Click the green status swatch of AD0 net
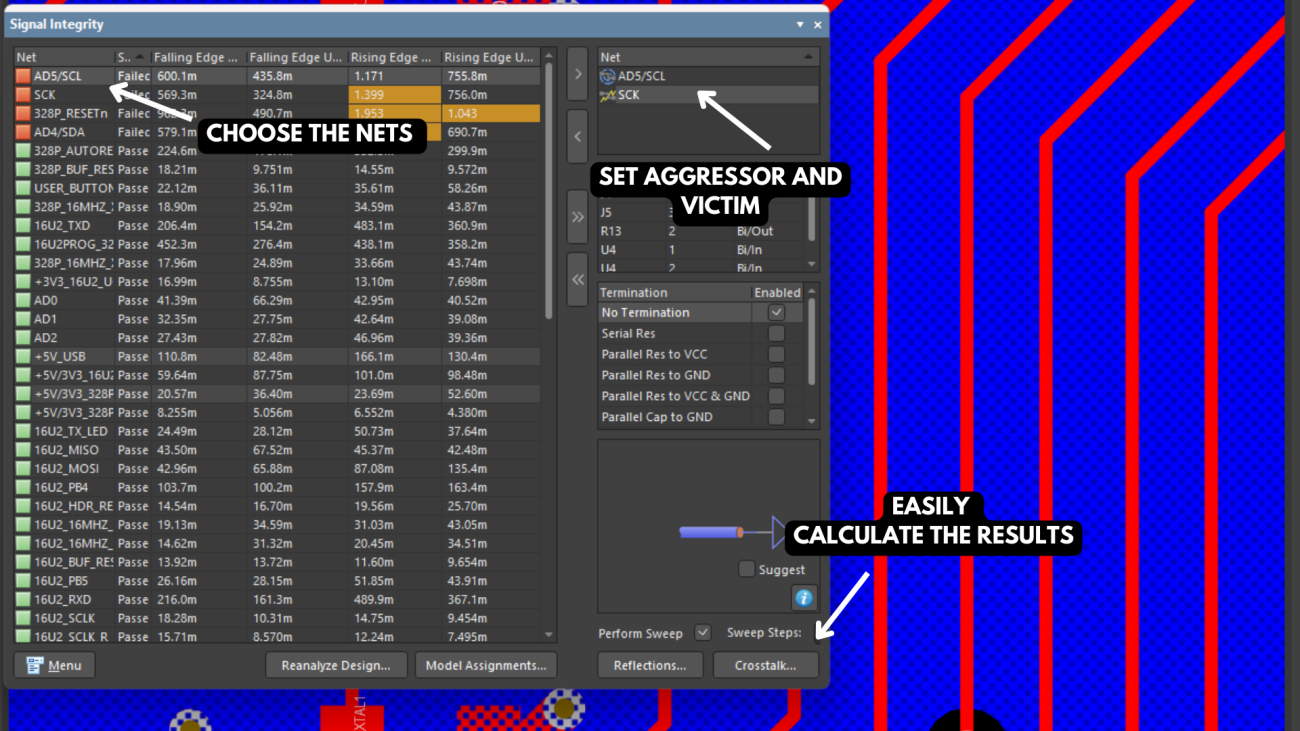This screenshot has width=1300, height=731. click(24, 301)
